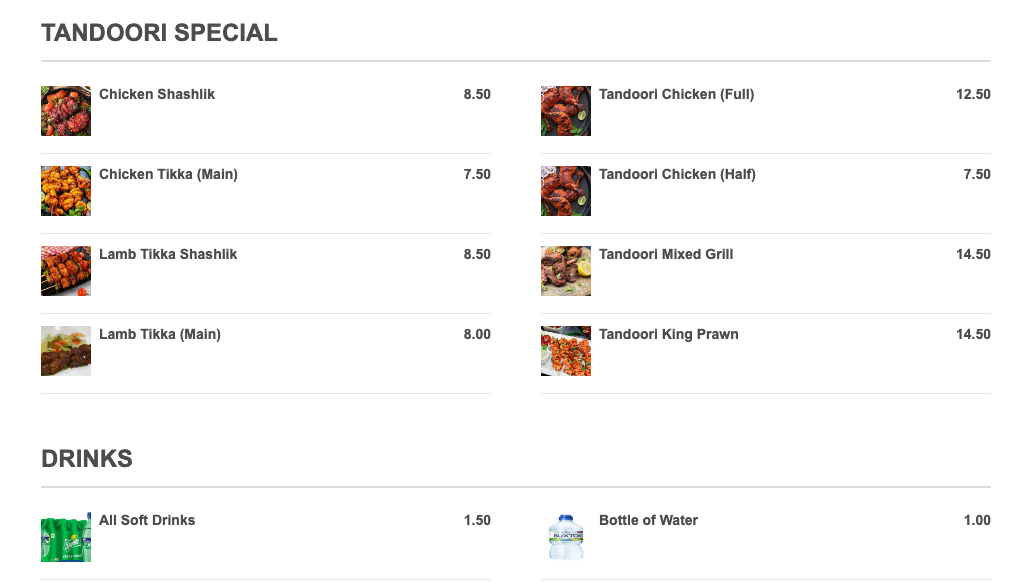The width and height of the screenshot is (1034, 588).
Task: Click the DRINKS section heading
Action: click(x=87, y=459)
